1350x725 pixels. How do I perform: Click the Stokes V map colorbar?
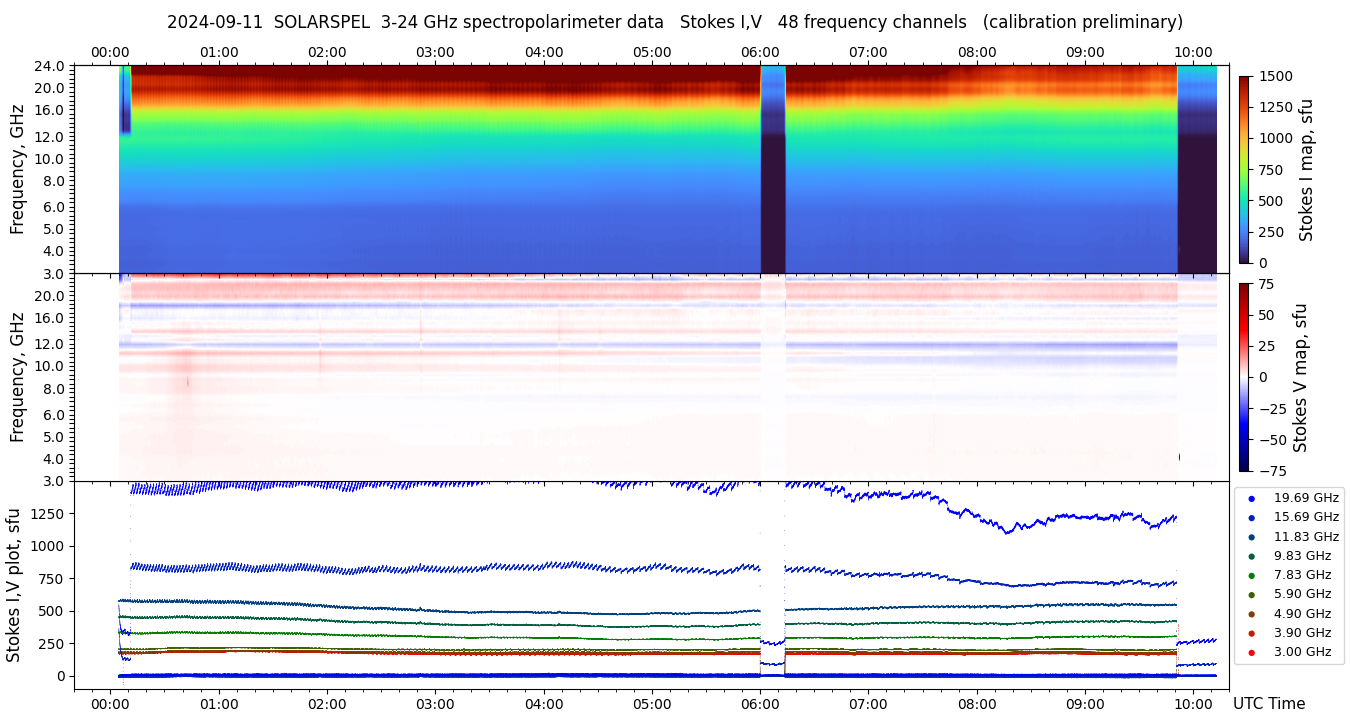(1244, 377)
